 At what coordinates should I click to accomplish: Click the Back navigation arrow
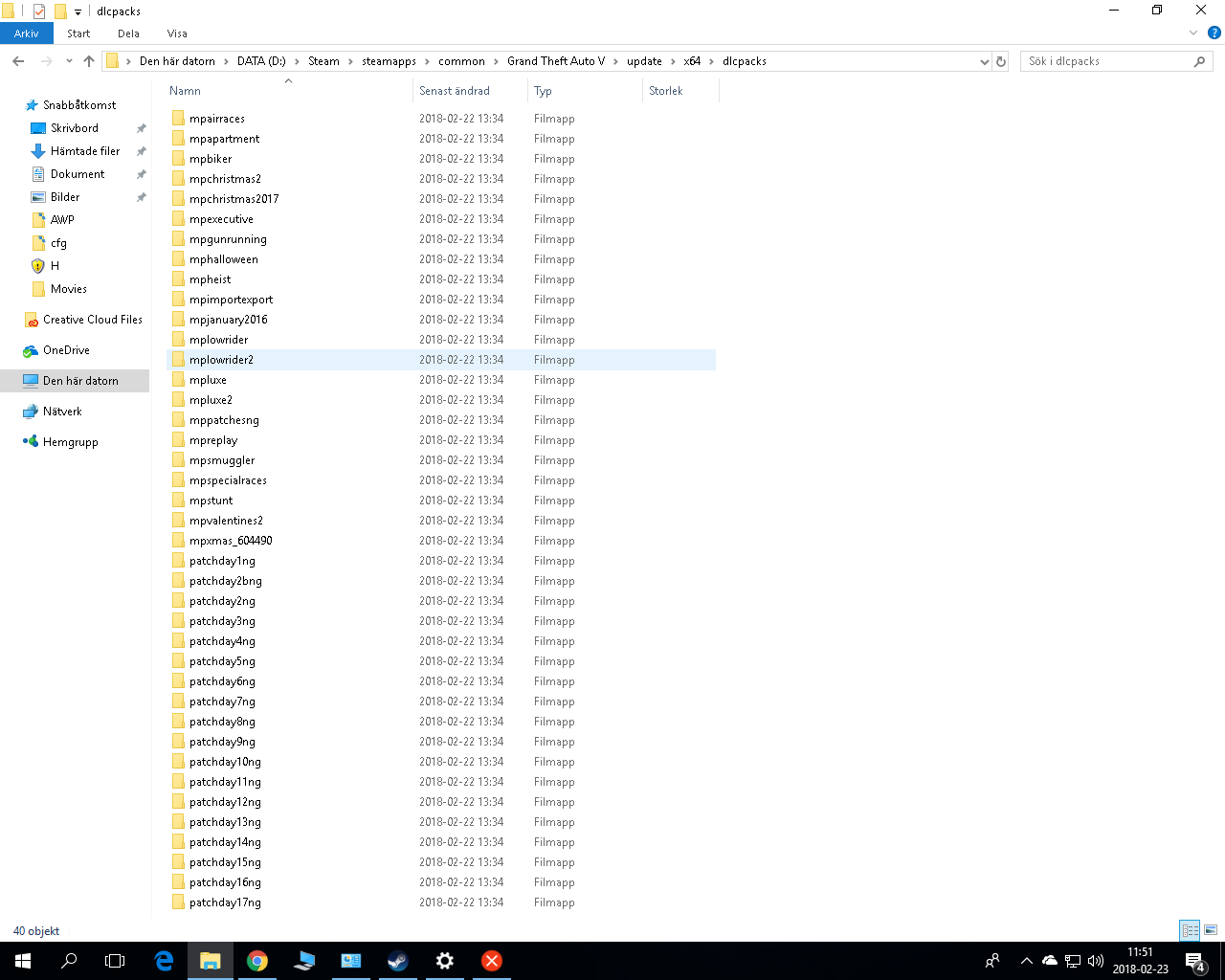tap(18, 61)
